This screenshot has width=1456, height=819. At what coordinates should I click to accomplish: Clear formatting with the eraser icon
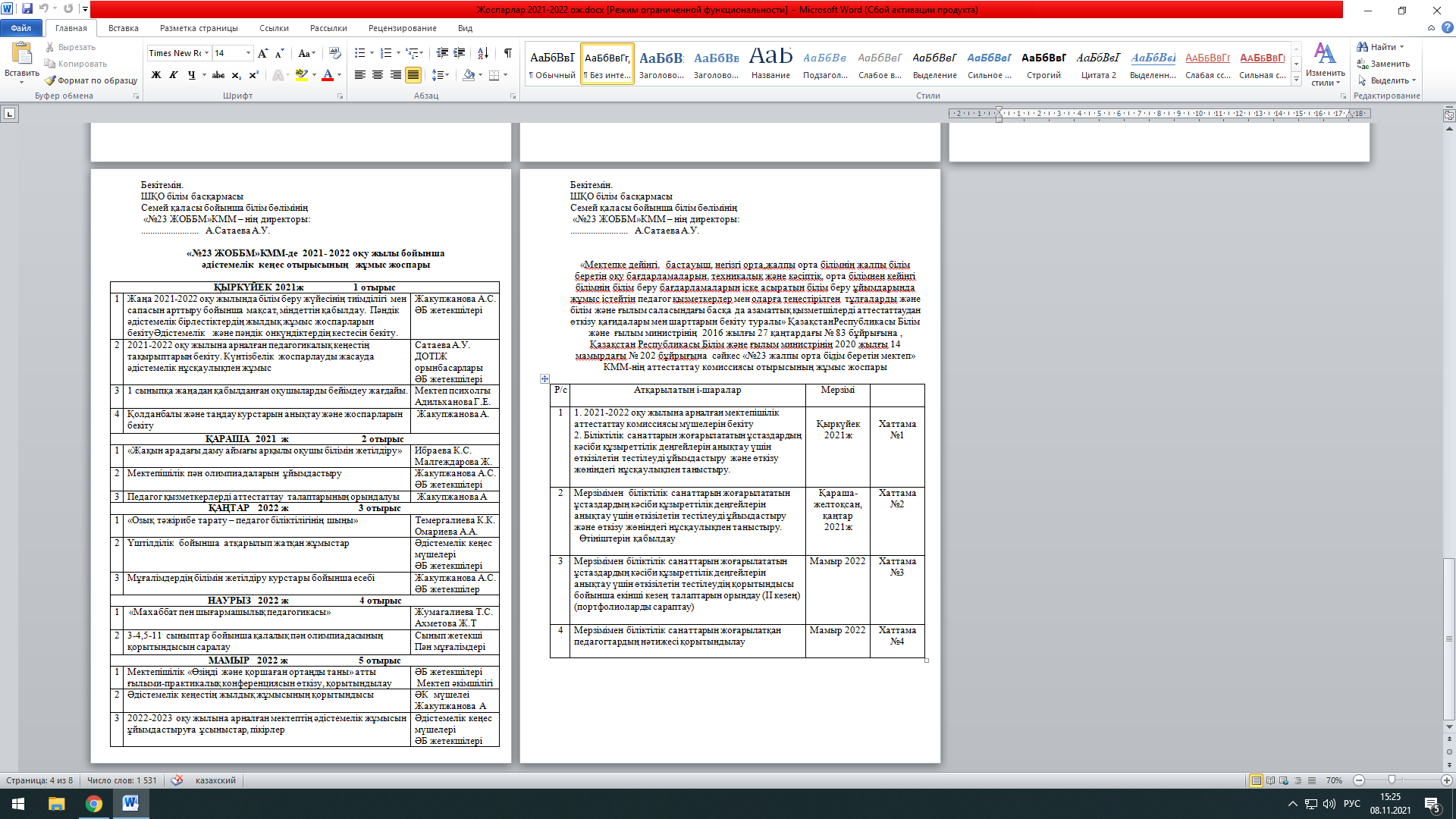pyautogui.click(x=335, y=53)
